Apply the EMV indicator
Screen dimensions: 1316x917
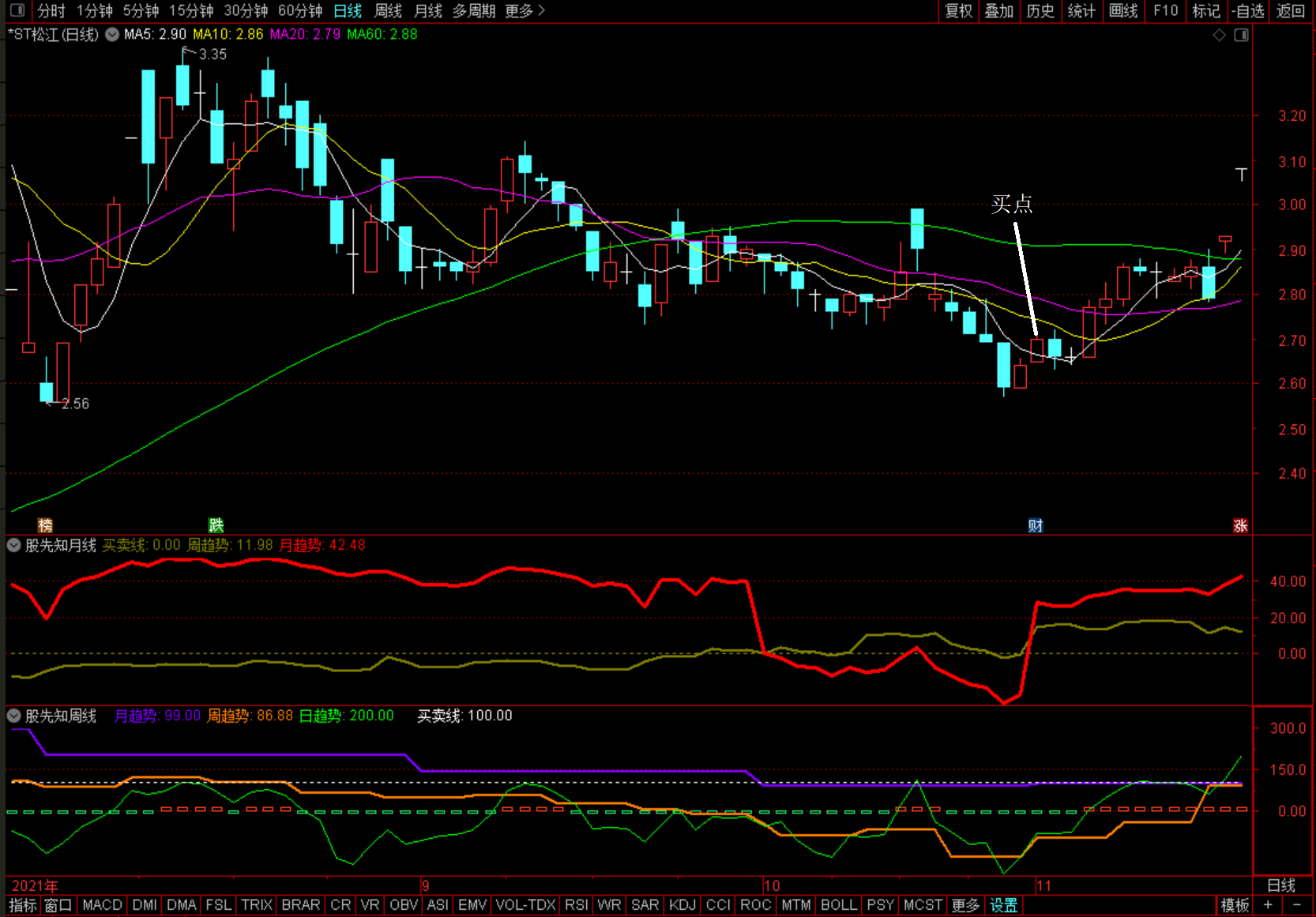(x=472, y=905)
